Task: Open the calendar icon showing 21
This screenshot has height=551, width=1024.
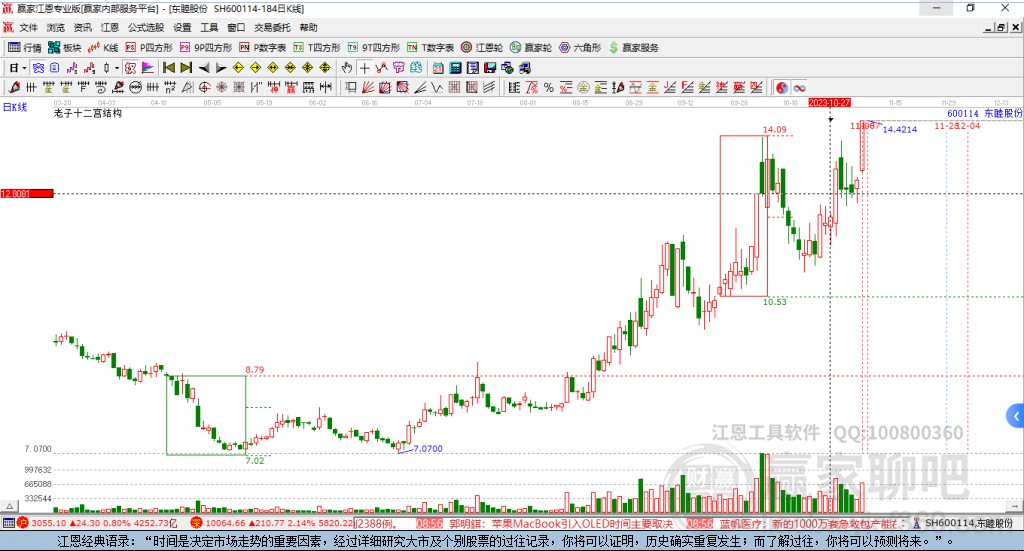Action: (438, 68)
